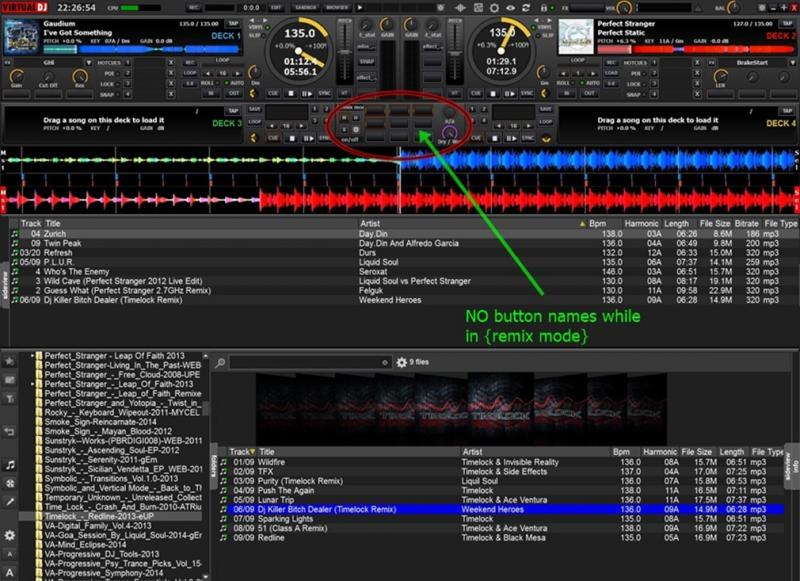Click Deck 2 LEN effect knob
800x581 pixels.
click(720, 77)
